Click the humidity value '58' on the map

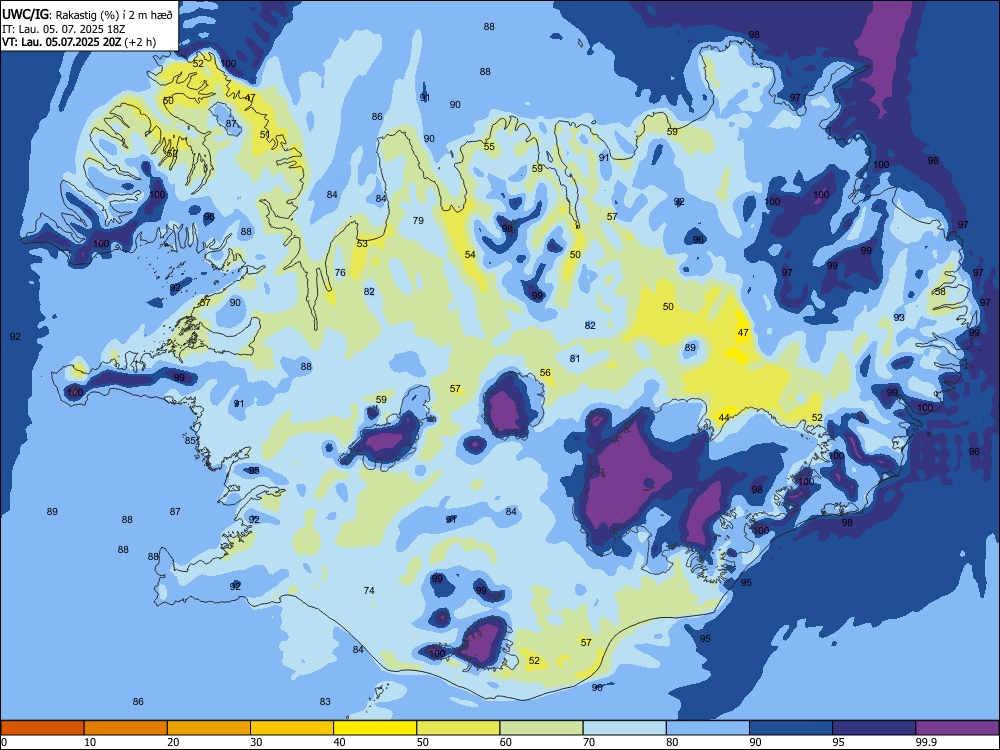940,292
